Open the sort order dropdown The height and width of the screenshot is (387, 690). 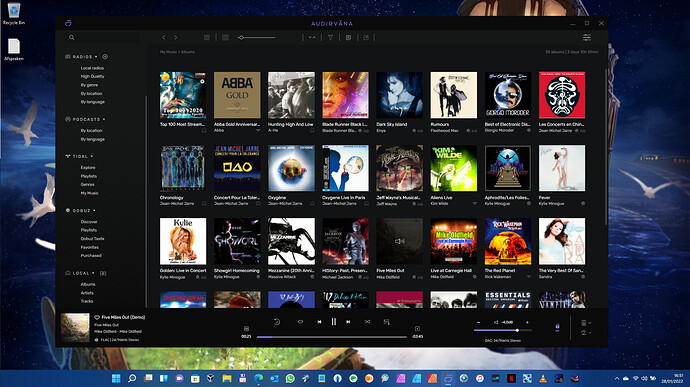click(x=312, y=37)
